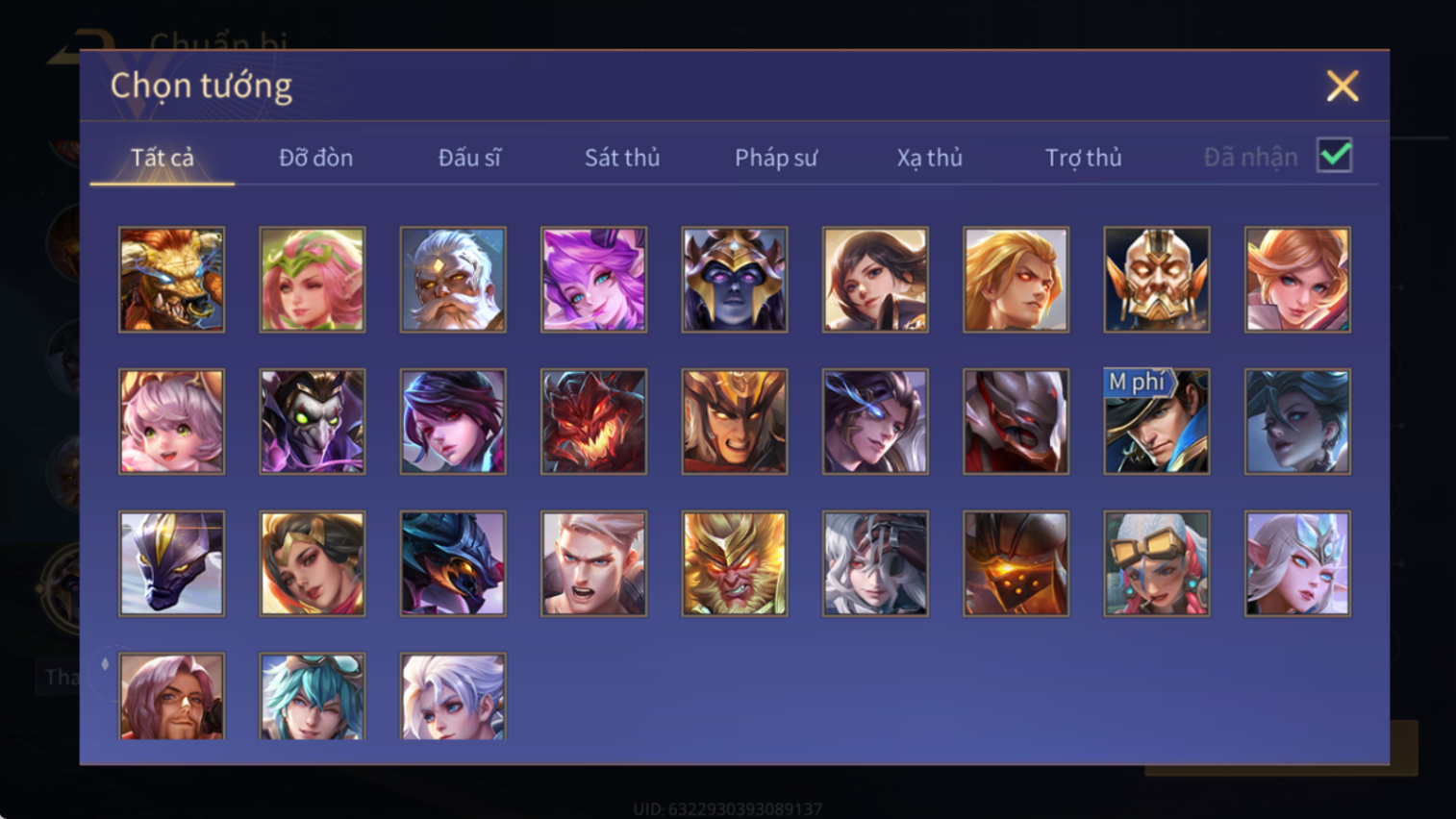The image size is (1456, 819).
Task: Select the golden monkey king hero
Action: pos(735,563)
